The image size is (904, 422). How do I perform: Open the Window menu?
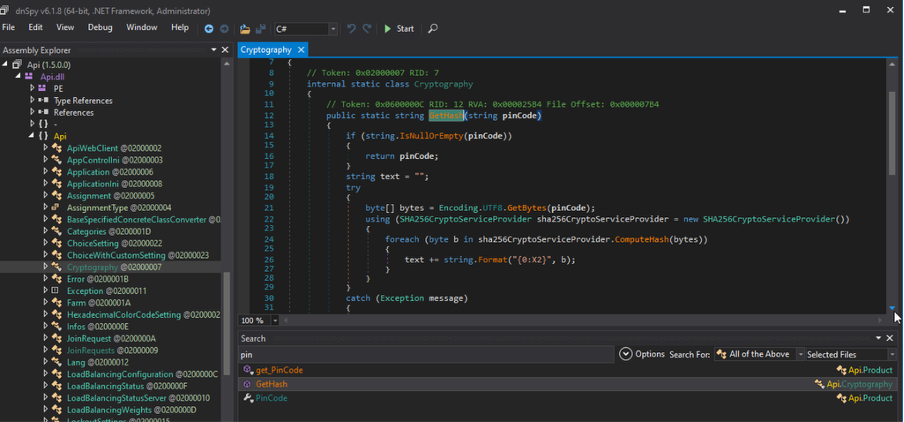point(142,28)
